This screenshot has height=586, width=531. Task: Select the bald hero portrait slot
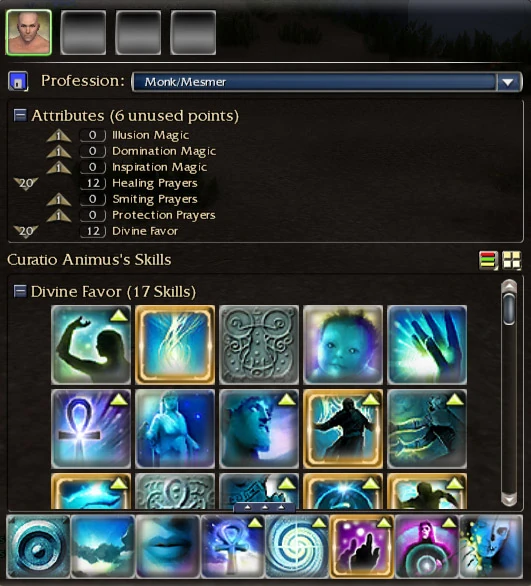point(29,33)
